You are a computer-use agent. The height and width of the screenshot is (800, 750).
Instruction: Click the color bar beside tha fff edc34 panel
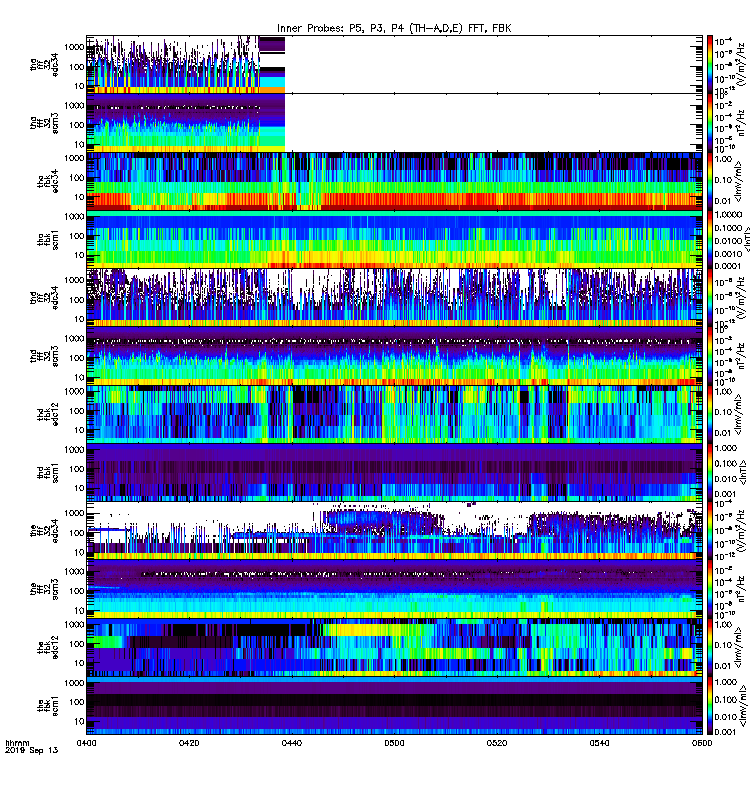pyautogui.click(x=710, y=64)
